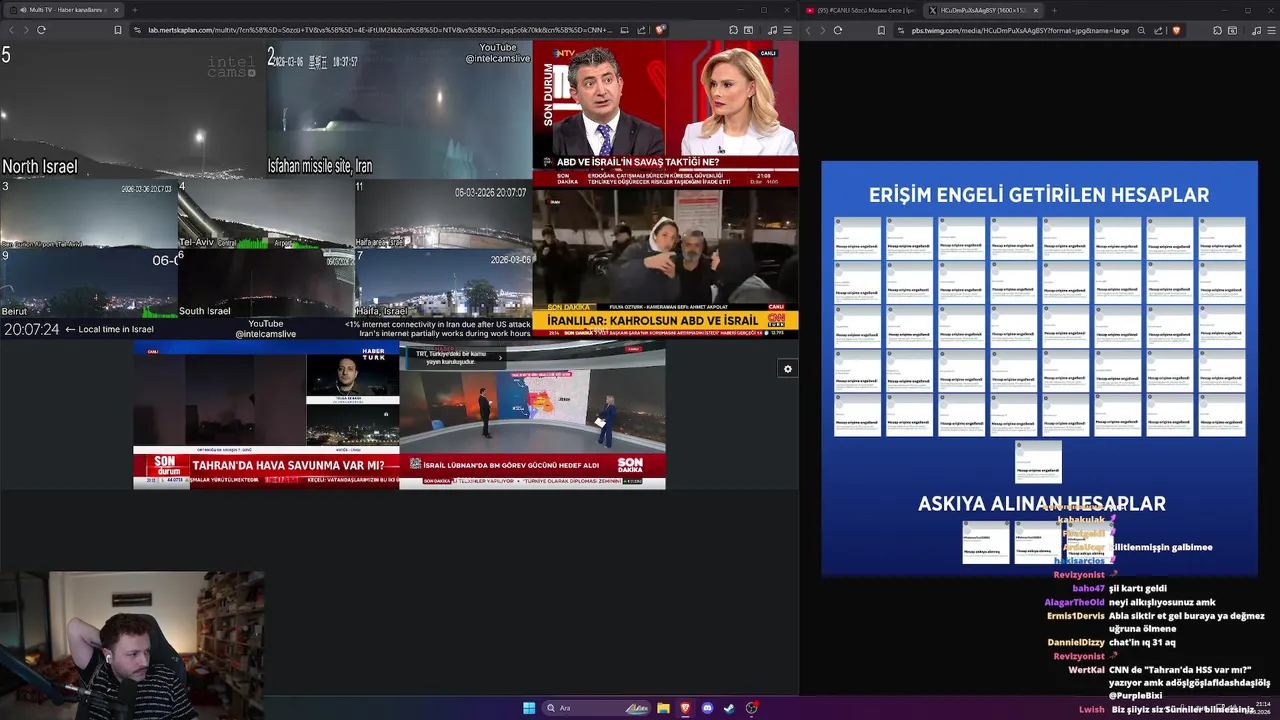Close the Multi TV tab
Screen dimensions: 1280x720
(x=116, y=10)
